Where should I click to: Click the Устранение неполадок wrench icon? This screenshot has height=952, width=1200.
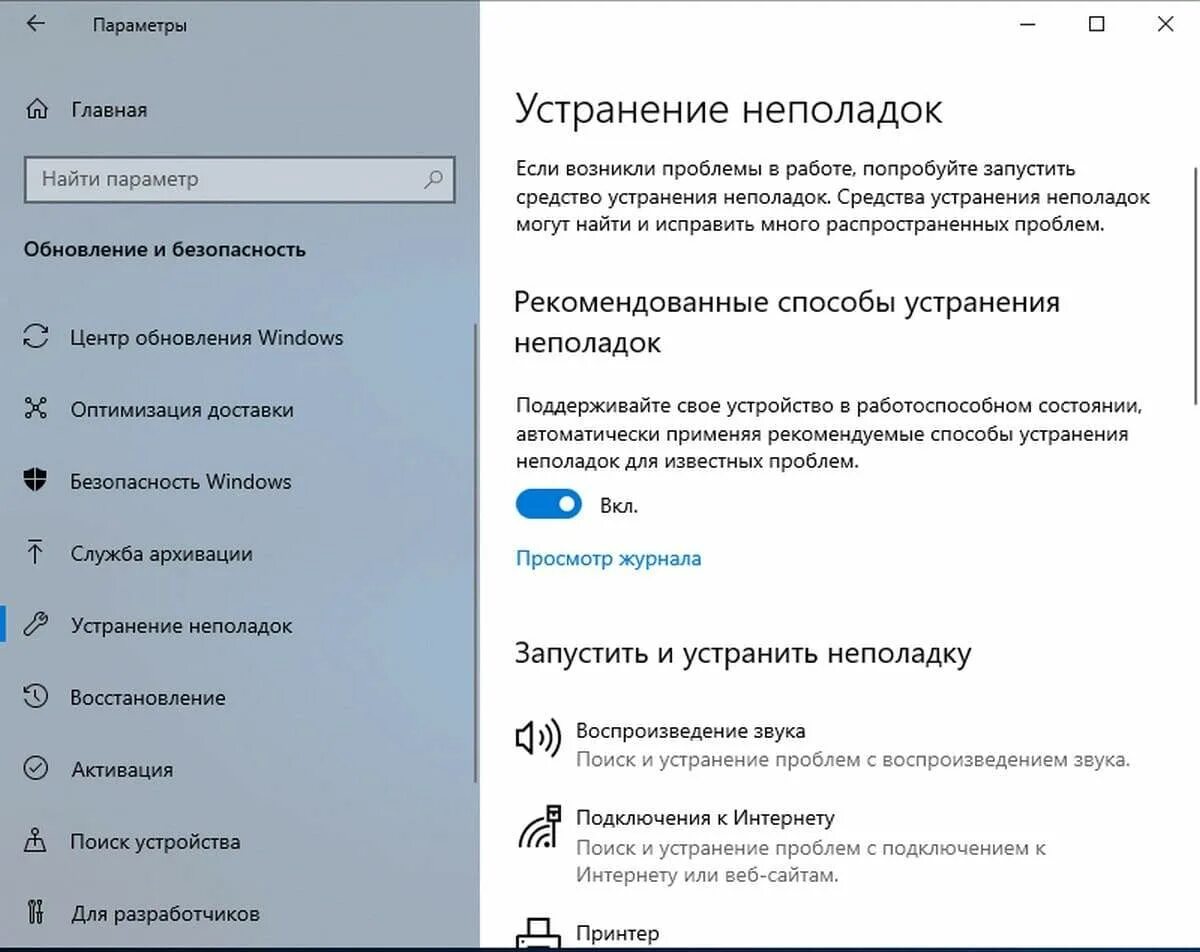[x=36, y=625]
